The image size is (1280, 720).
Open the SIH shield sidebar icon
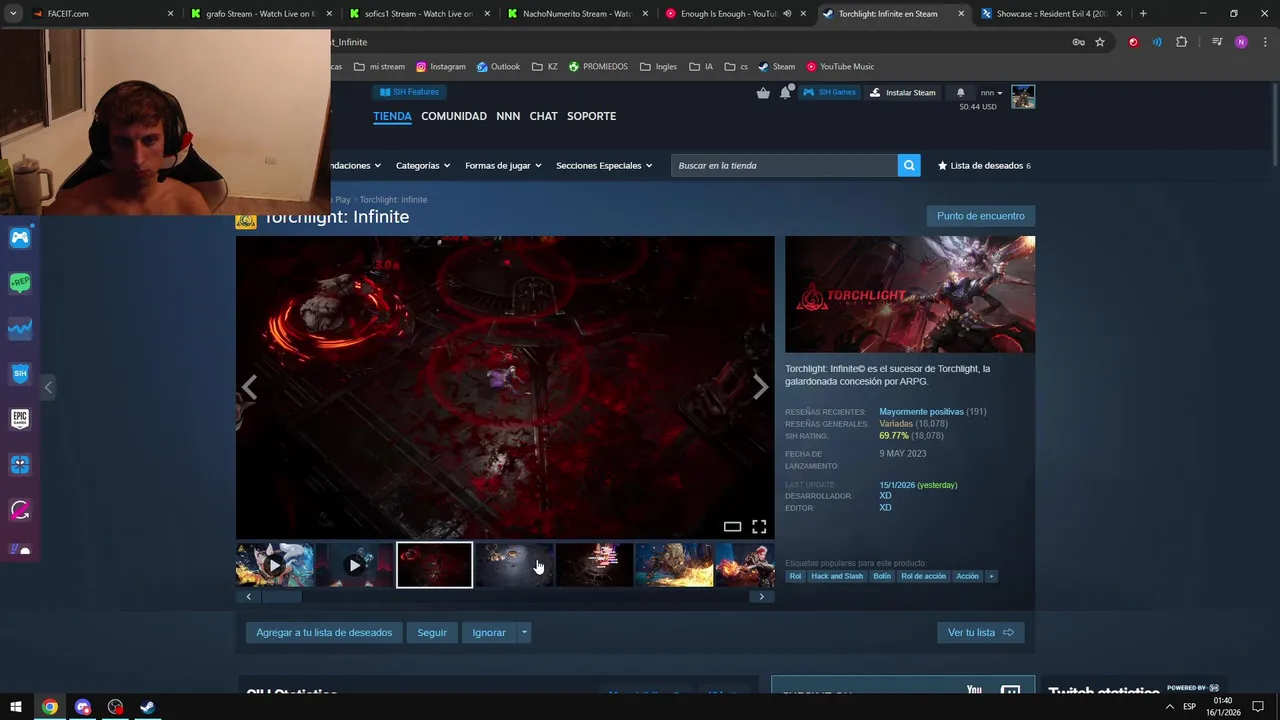20,374
